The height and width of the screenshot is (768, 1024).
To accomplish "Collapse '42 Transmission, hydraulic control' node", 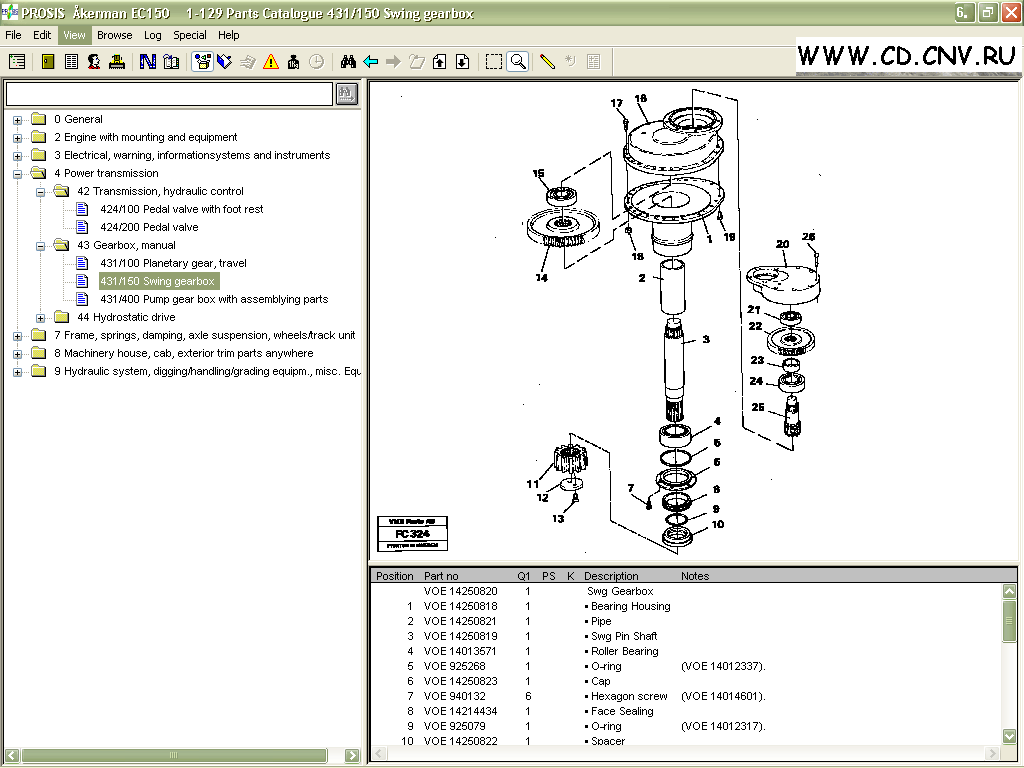I will pyautogui.click(x=40, y=192).
